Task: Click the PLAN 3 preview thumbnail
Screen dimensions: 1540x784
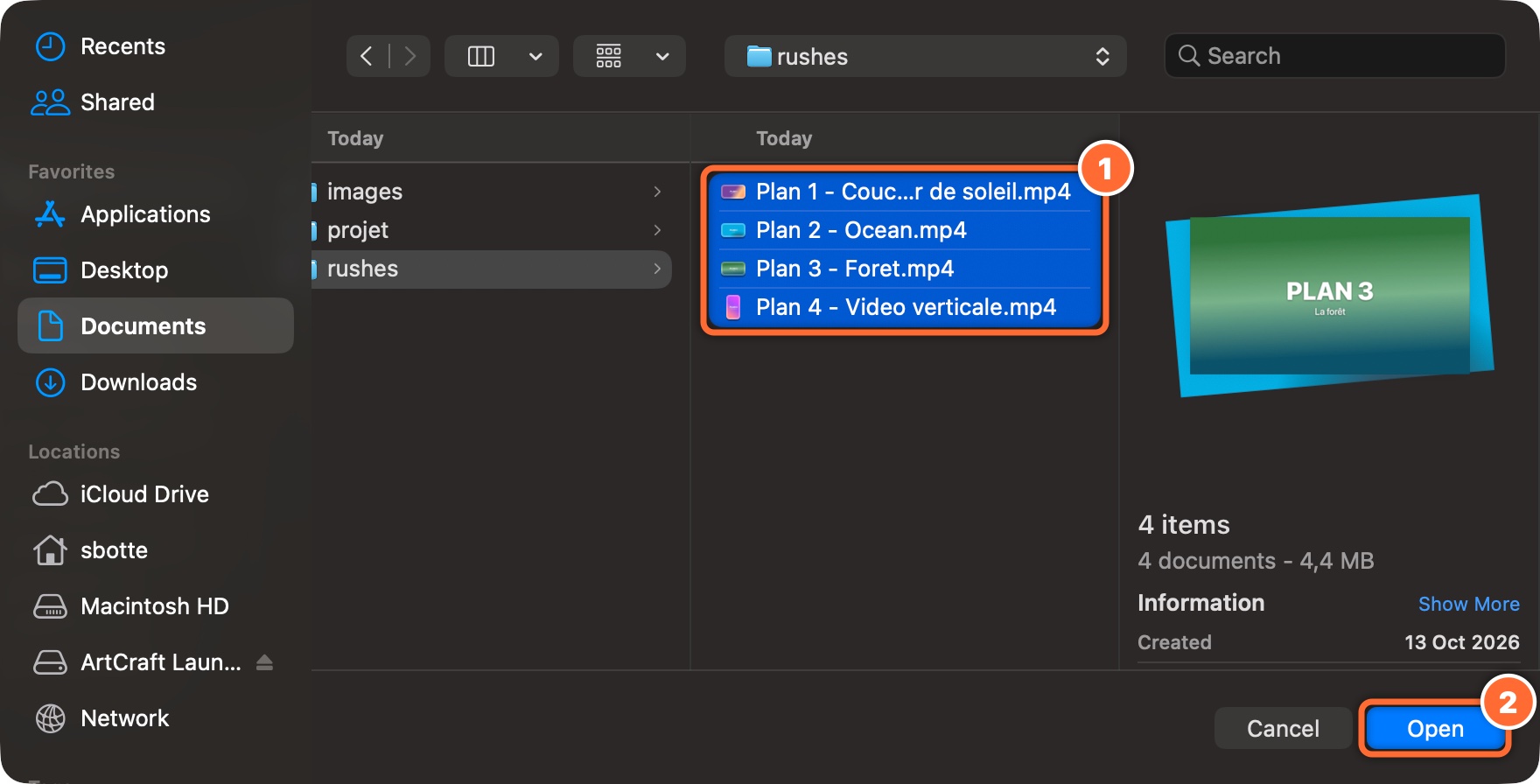Action: tap(1330, 296)
